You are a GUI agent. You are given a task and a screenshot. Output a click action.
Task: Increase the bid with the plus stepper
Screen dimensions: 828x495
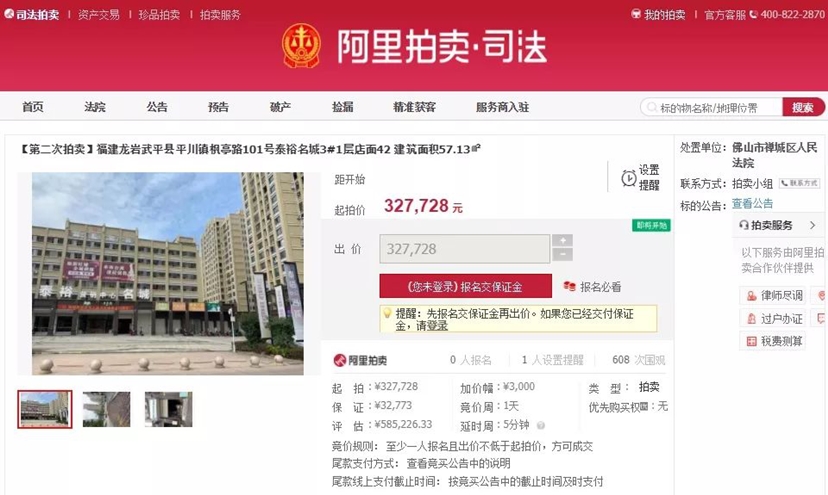pyautogui.click(x=562, y=240)
